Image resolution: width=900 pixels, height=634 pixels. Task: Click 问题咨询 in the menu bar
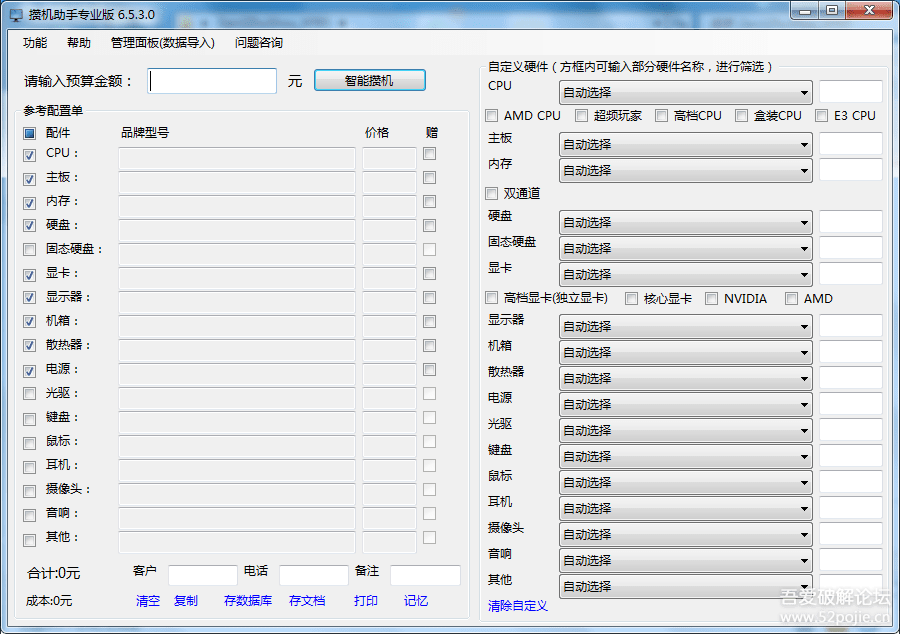tap(258, 43)
